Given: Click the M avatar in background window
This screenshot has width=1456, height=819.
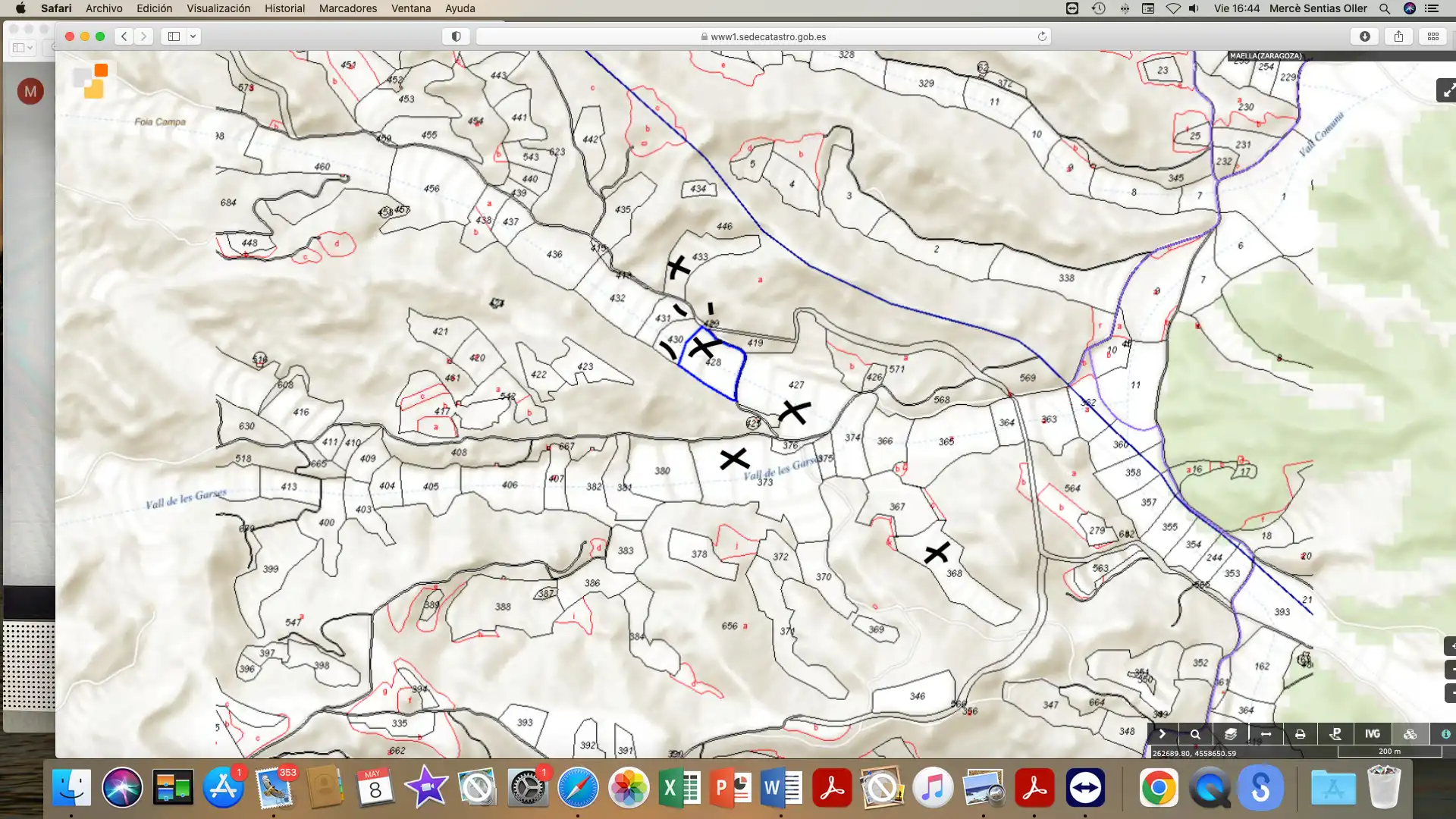Looking at the screenshot, I should 30,92.
